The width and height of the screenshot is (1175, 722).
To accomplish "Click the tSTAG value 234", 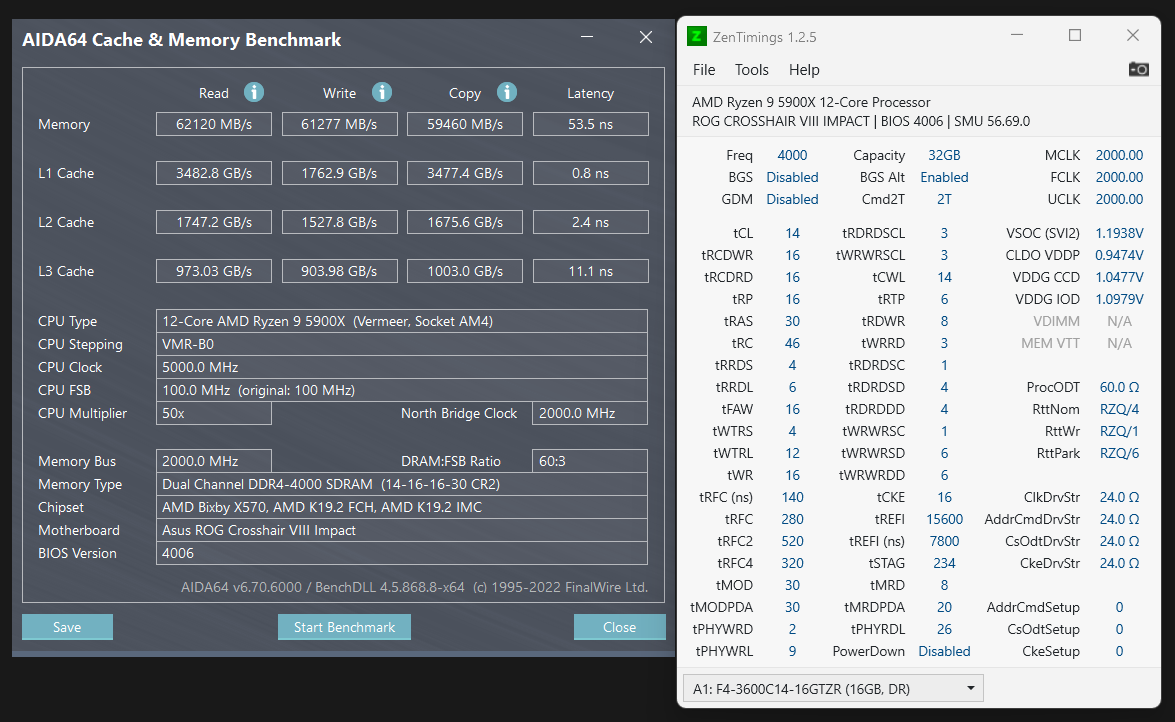I will pyautogui.click(x=944, y=563).
